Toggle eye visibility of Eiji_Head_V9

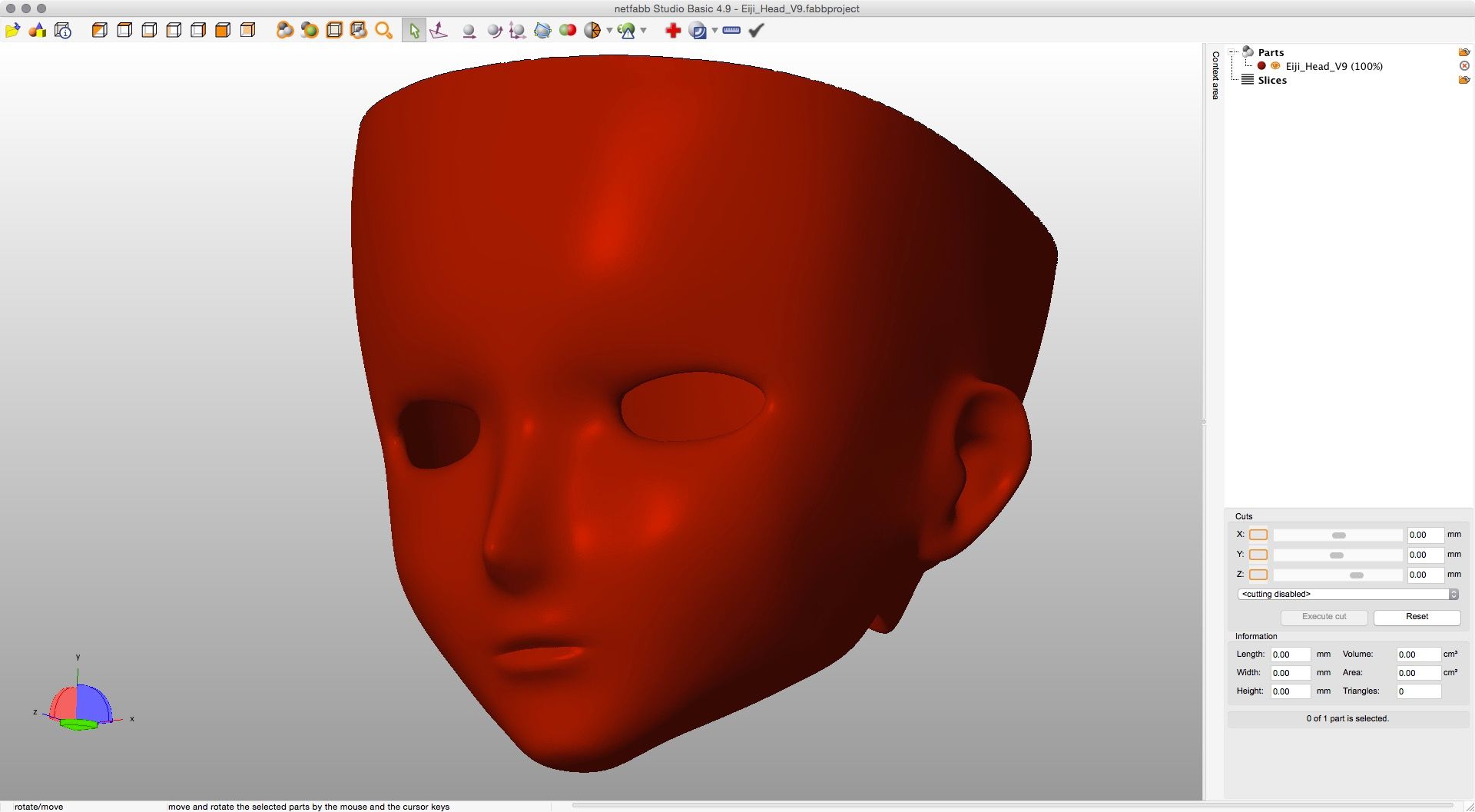click(x=1275, y=66)
